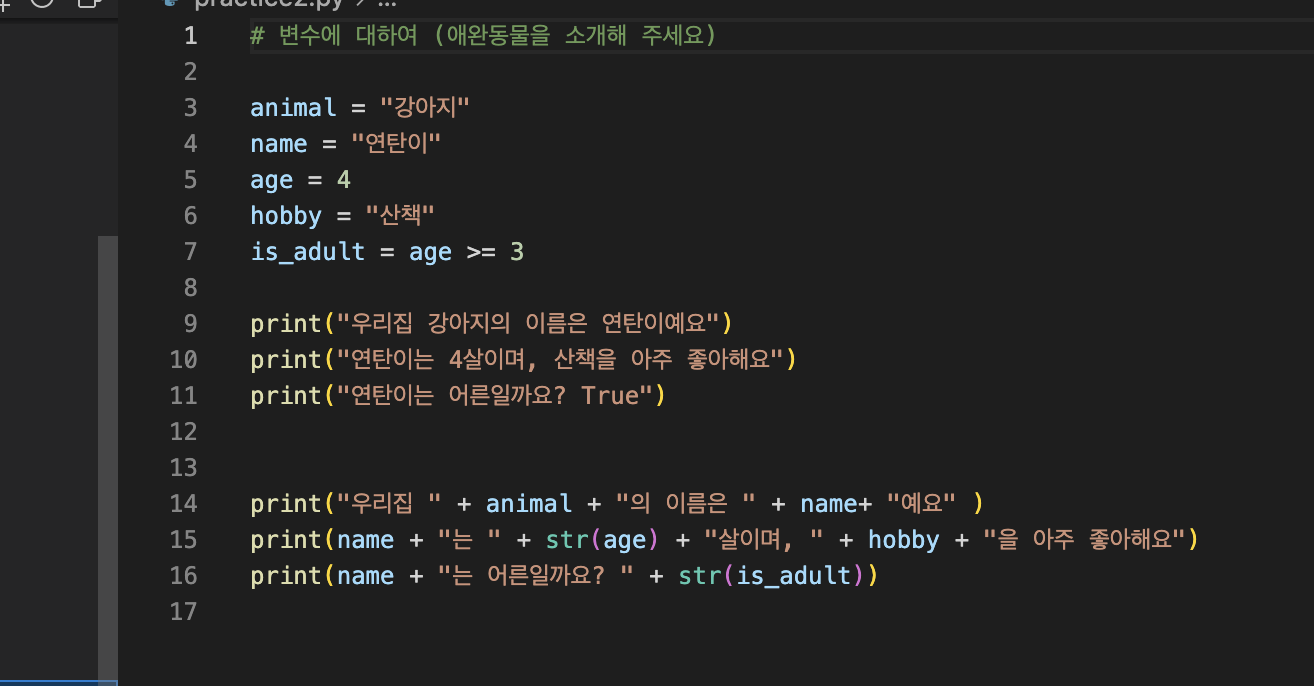Click line number 12 in the gutter
1314x686 pixels.
coord(184,432)
